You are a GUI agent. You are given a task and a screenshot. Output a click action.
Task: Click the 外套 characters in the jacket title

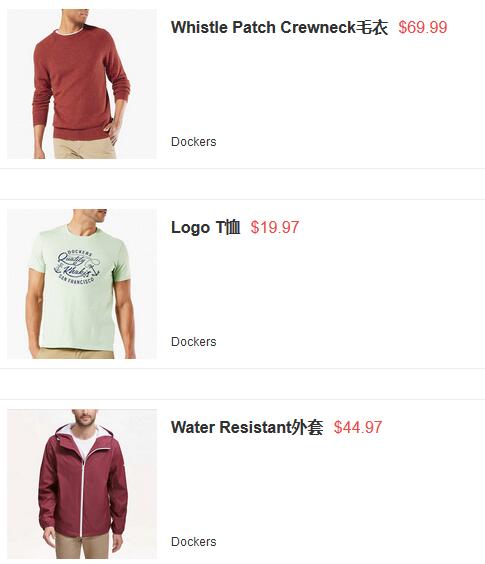point(307,427)
